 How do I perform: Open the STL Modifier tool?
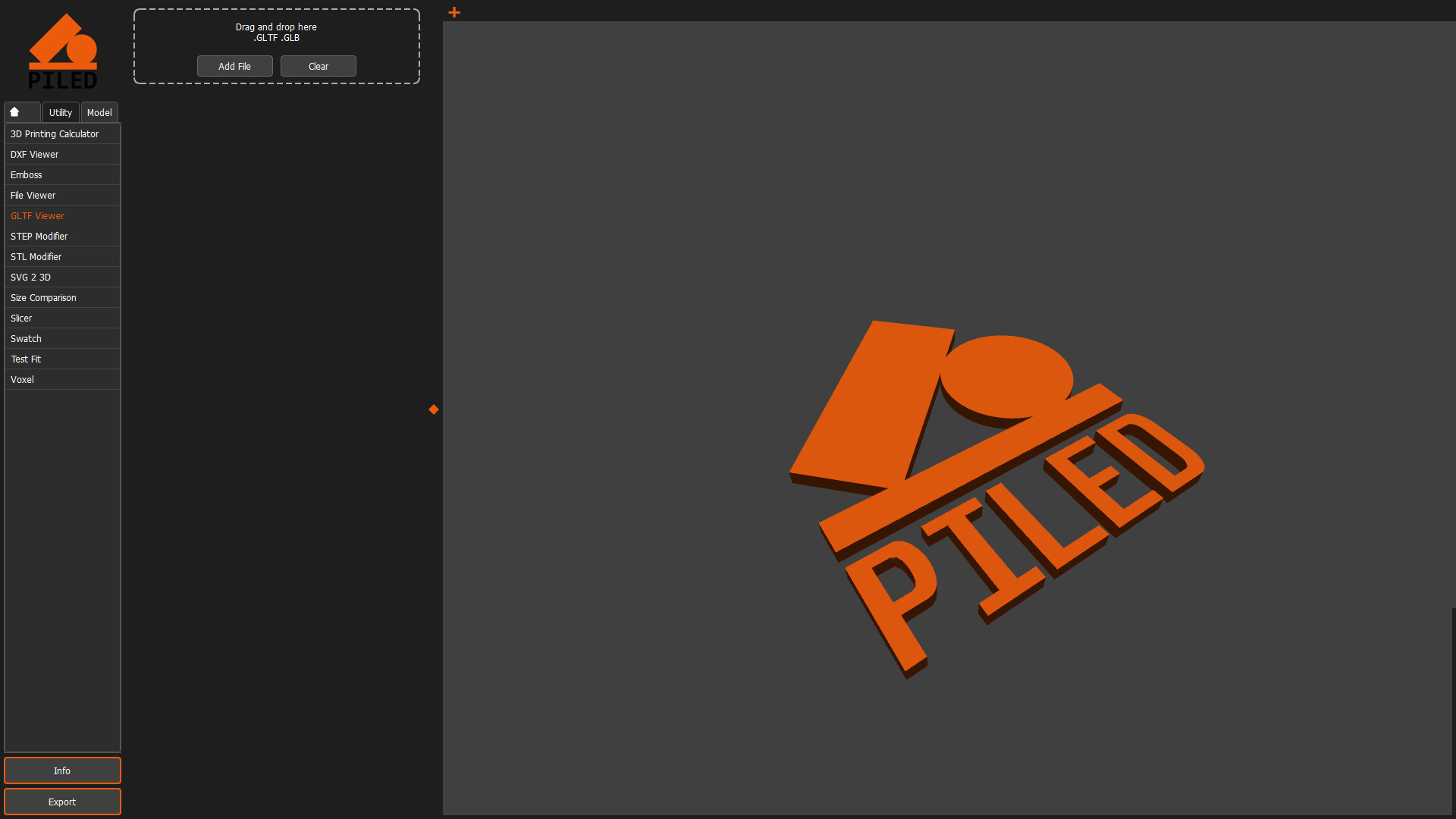tap(36, 256)
